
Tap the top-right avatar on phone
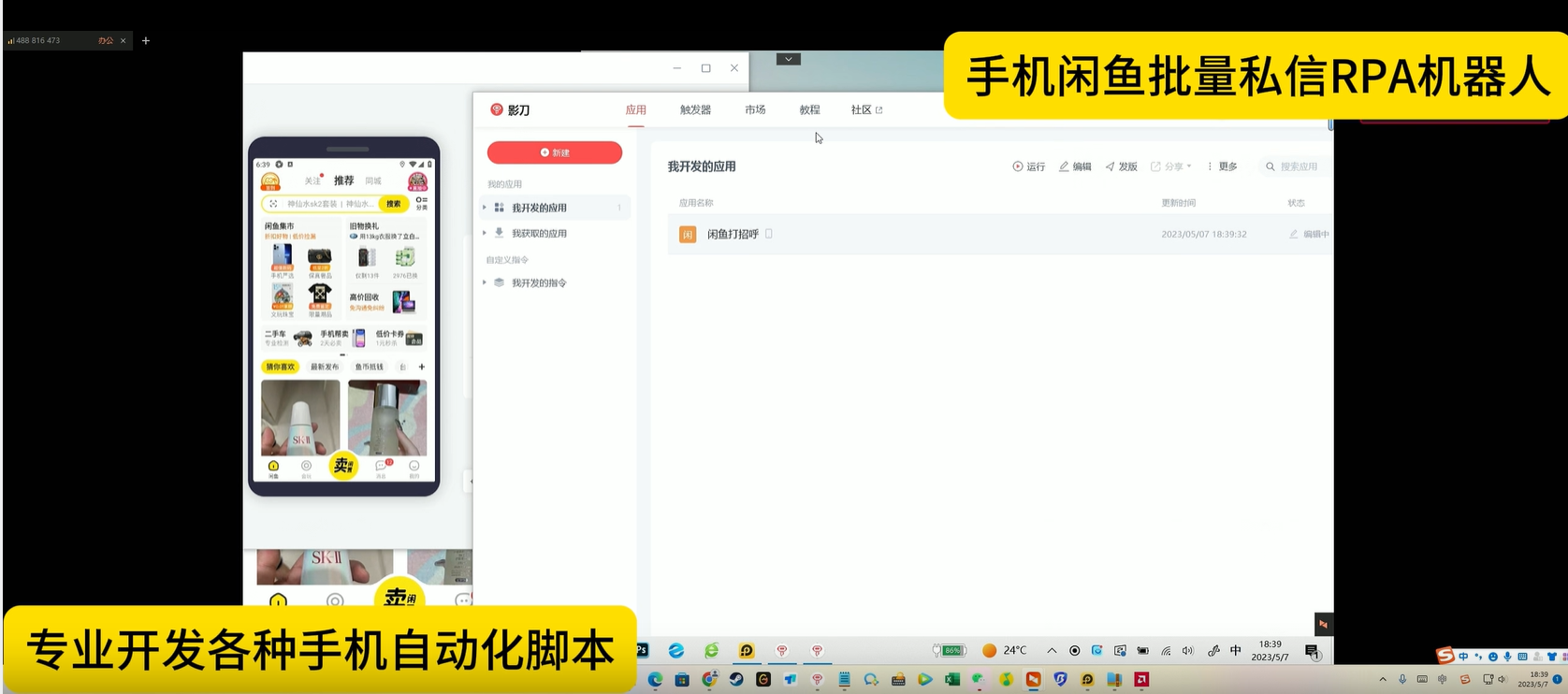click(417, 181)
